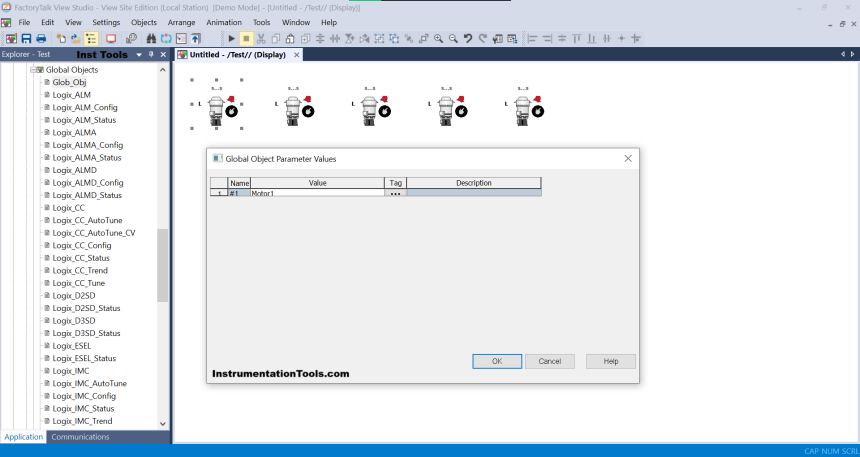Collapse the Global Objects tree node
Viewport: 860px width, 457px height.
(33, 70)
